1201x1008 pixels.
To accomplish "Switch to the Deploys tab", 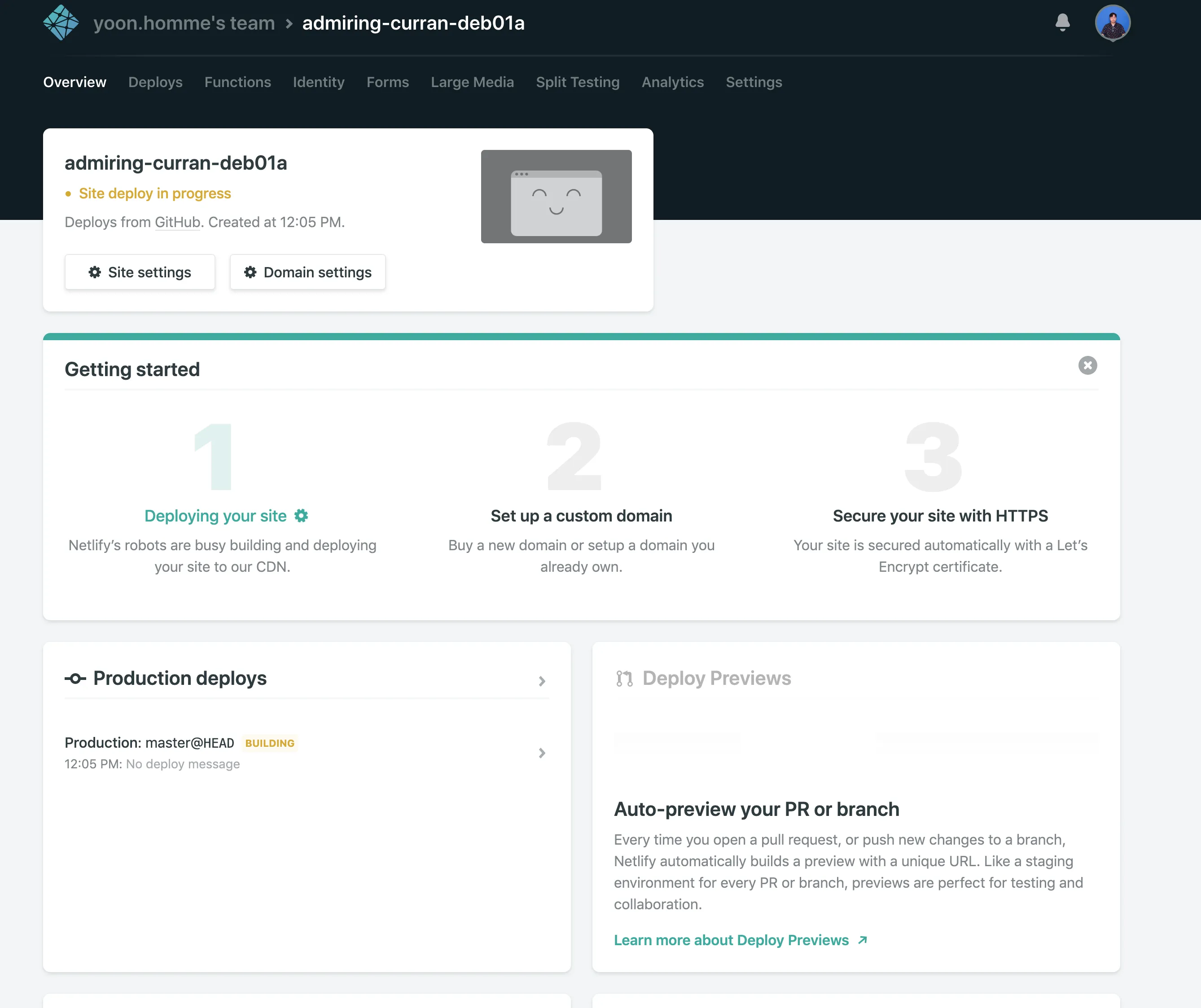I will pyautogui.click(x=155, y=82).
